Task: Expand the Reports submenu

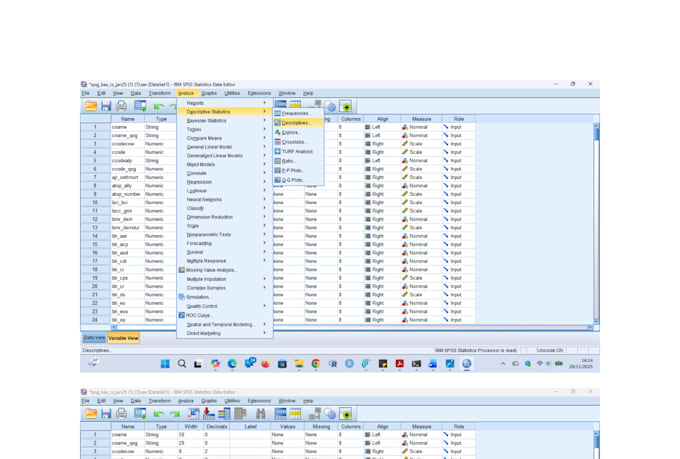Action: coord(225,103)
